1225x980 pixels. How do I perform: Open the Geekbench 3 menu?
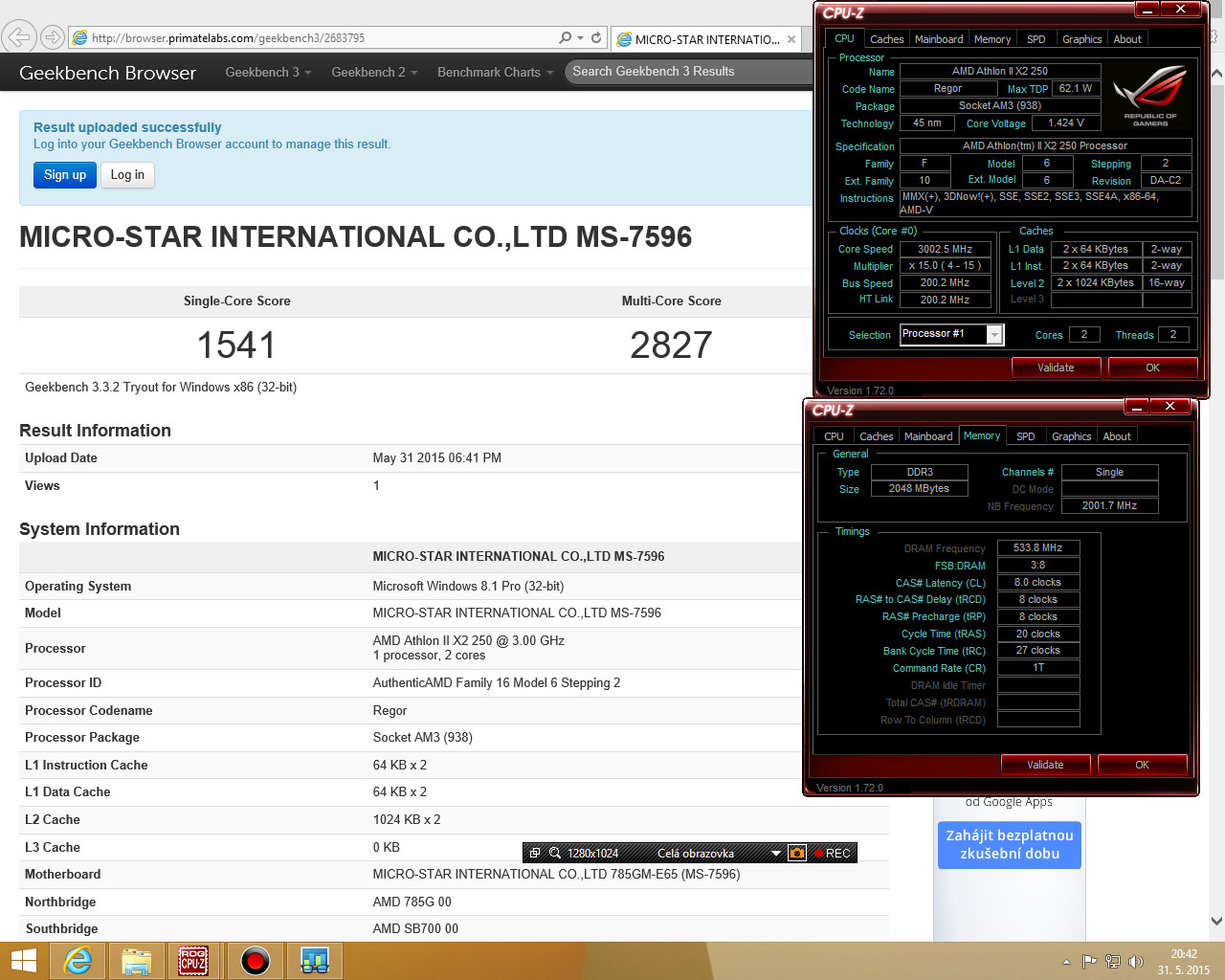tap(268, 72)
